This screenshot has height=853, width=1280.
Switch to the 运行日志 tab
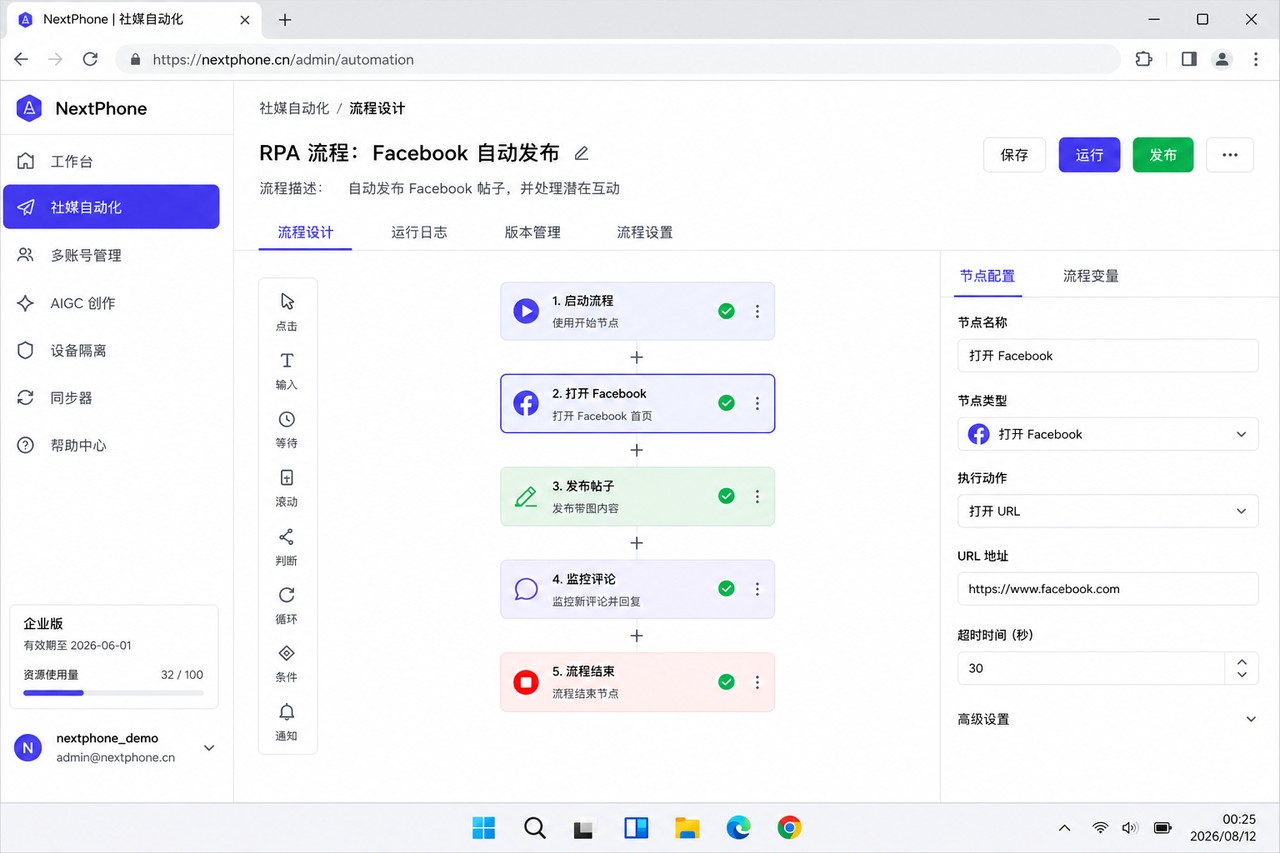tap(419, 232)
